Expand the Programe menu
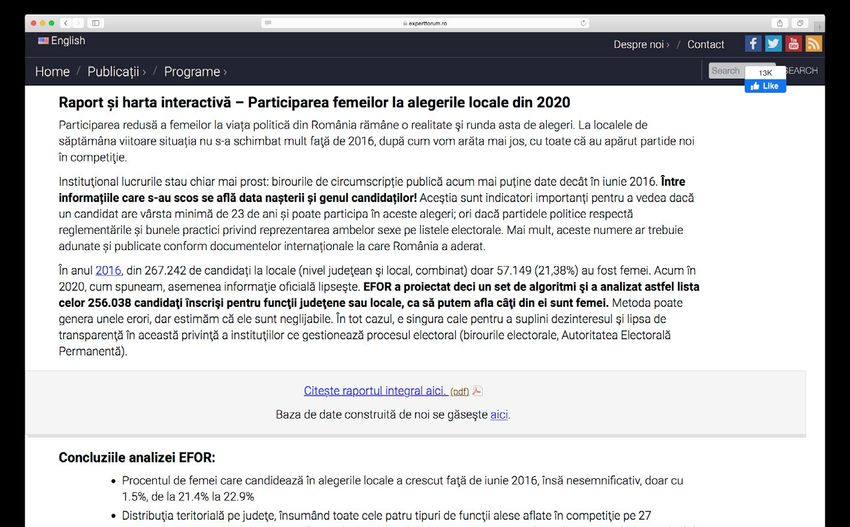 pyautogui.click(x=195, y=72)
